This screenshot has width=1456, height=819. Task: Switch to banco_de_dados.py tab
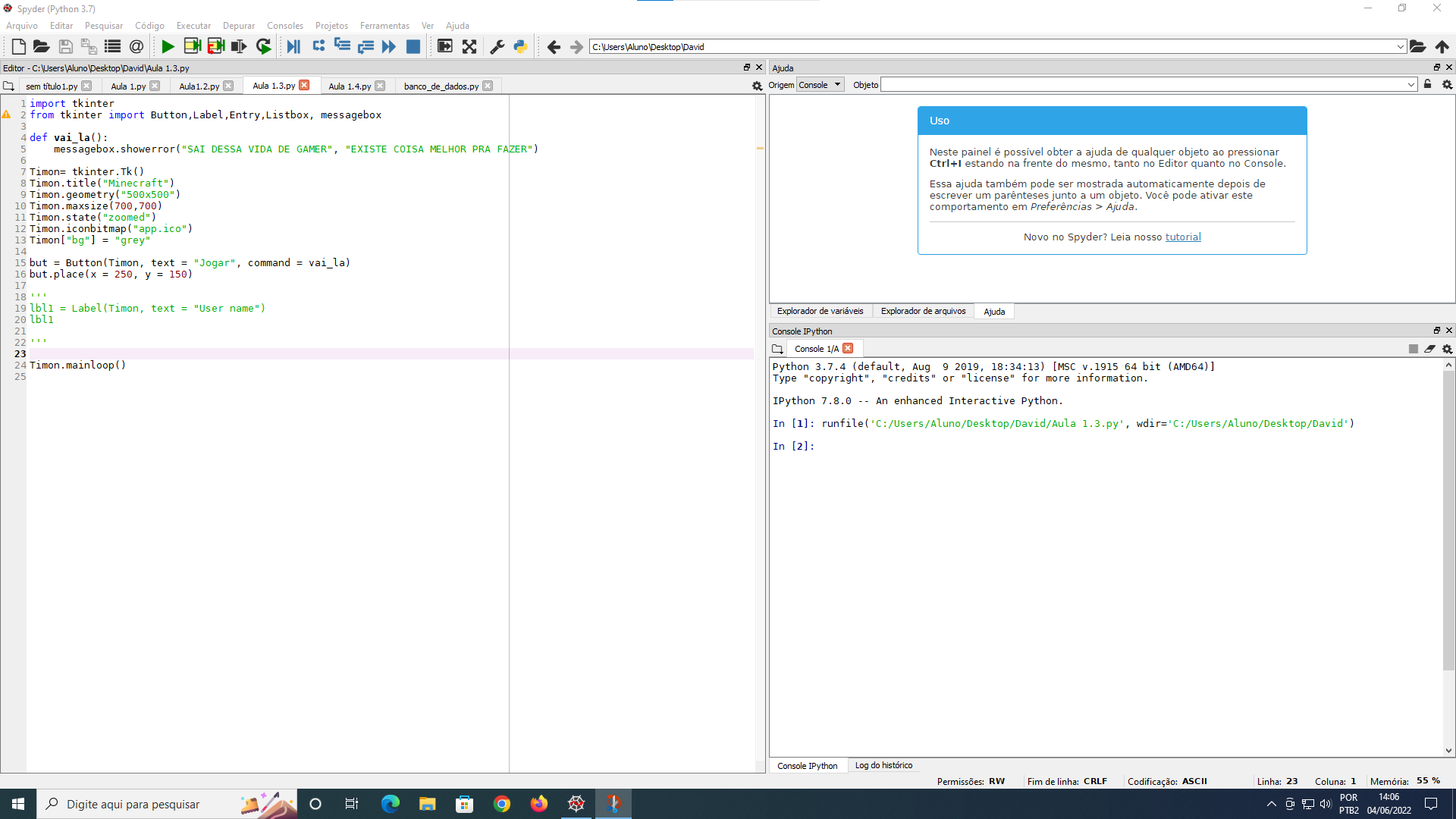441,86
